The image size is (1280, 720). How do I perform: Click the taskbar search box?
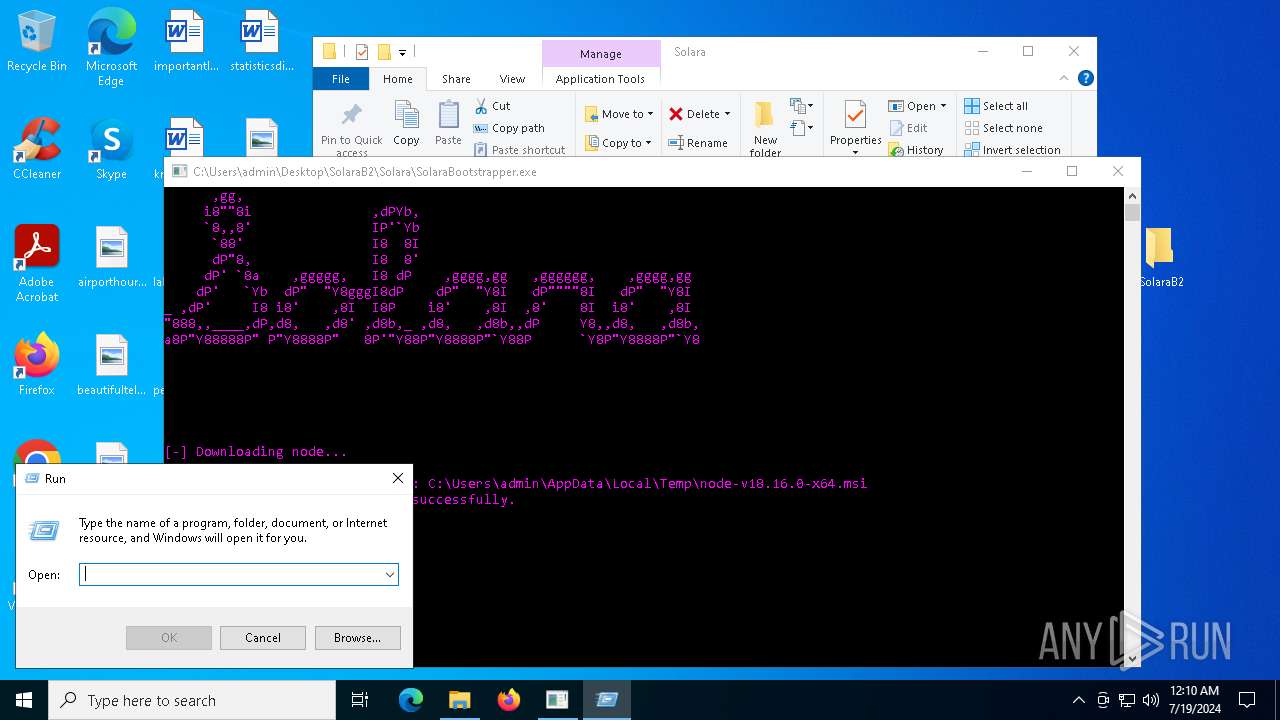click(x=192, y=700)
